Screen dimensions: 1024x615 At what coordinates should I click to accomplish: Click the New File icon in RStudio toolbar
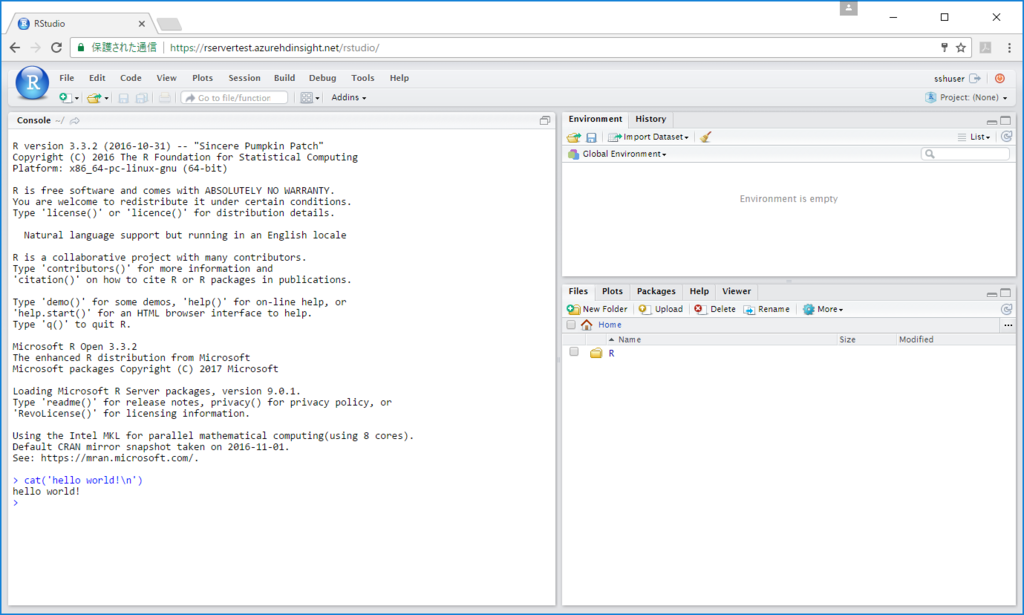click(65, 97)
